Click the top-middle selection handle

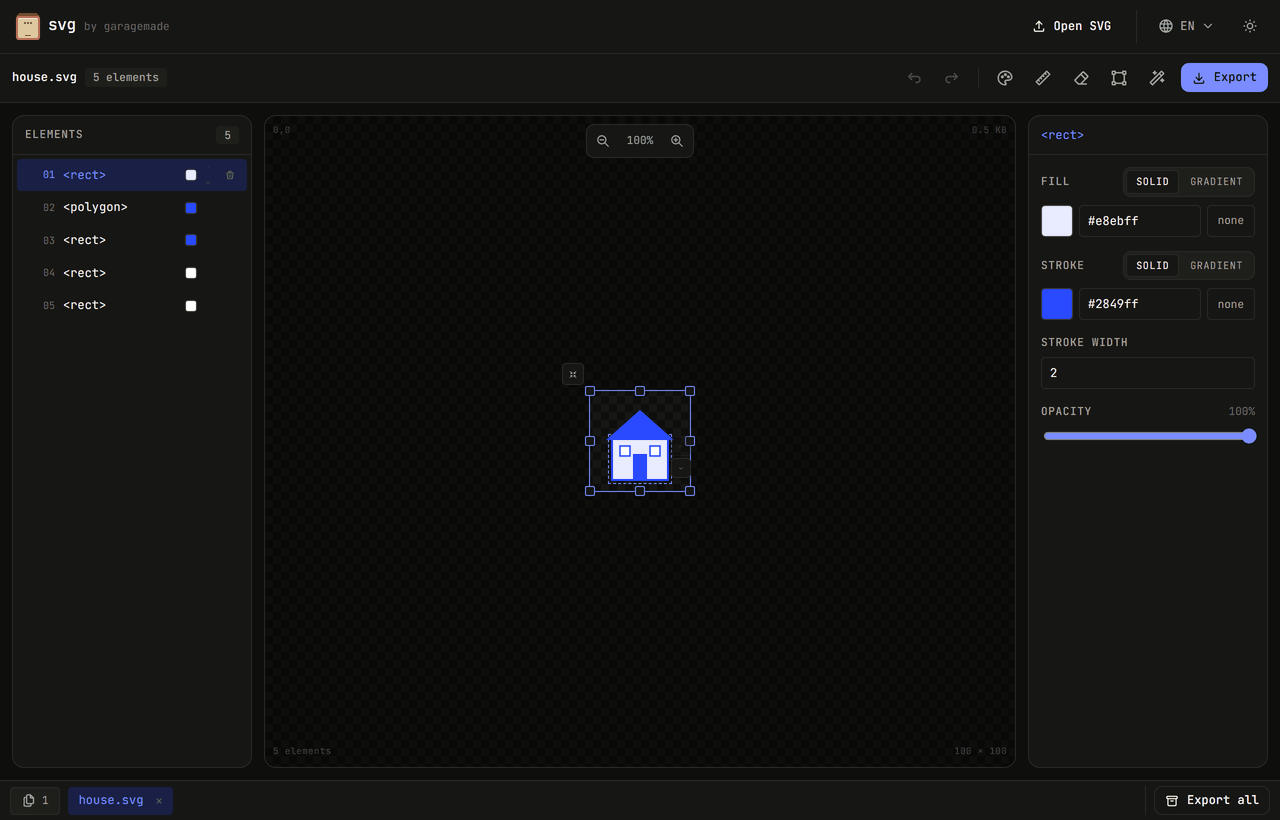pos(640,391)
